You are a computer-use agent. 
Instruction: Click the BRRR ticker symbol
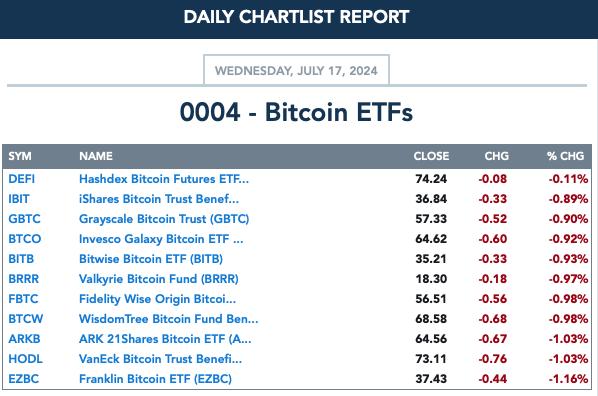click(x=23, y=279)
